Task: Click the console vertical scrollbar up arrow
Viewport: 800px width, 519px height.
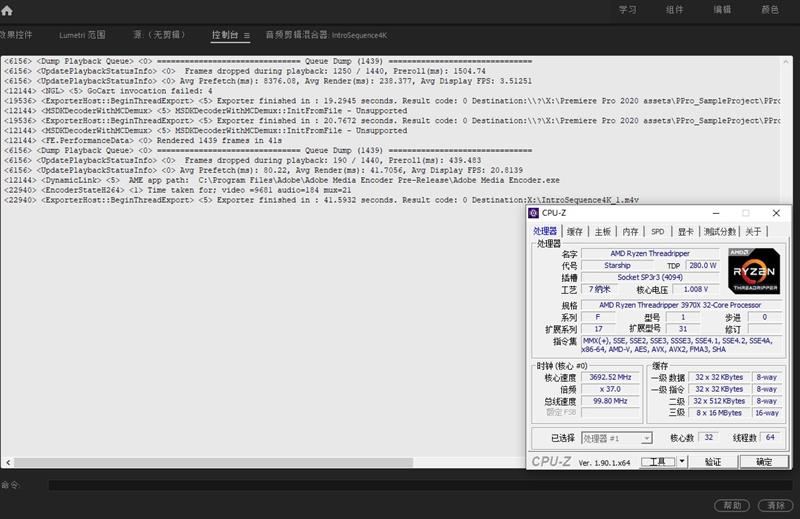Action: pyautogui.click(x=786, y=61)
